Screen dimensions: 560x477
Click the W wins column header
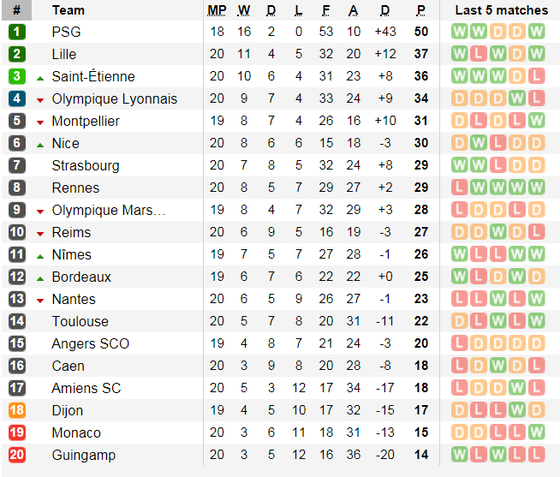244,10
